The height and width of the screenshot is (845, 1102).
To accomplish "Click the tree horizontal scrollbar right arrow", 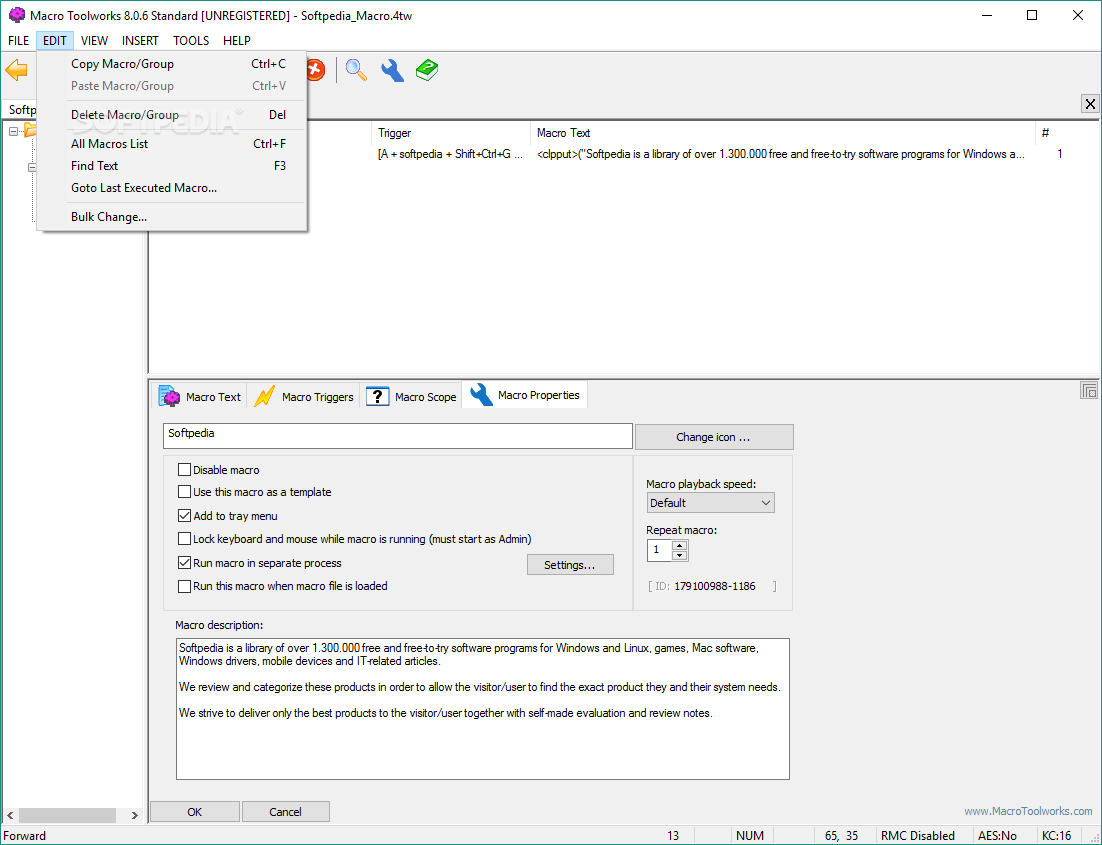I will click(x=134, y=815).
